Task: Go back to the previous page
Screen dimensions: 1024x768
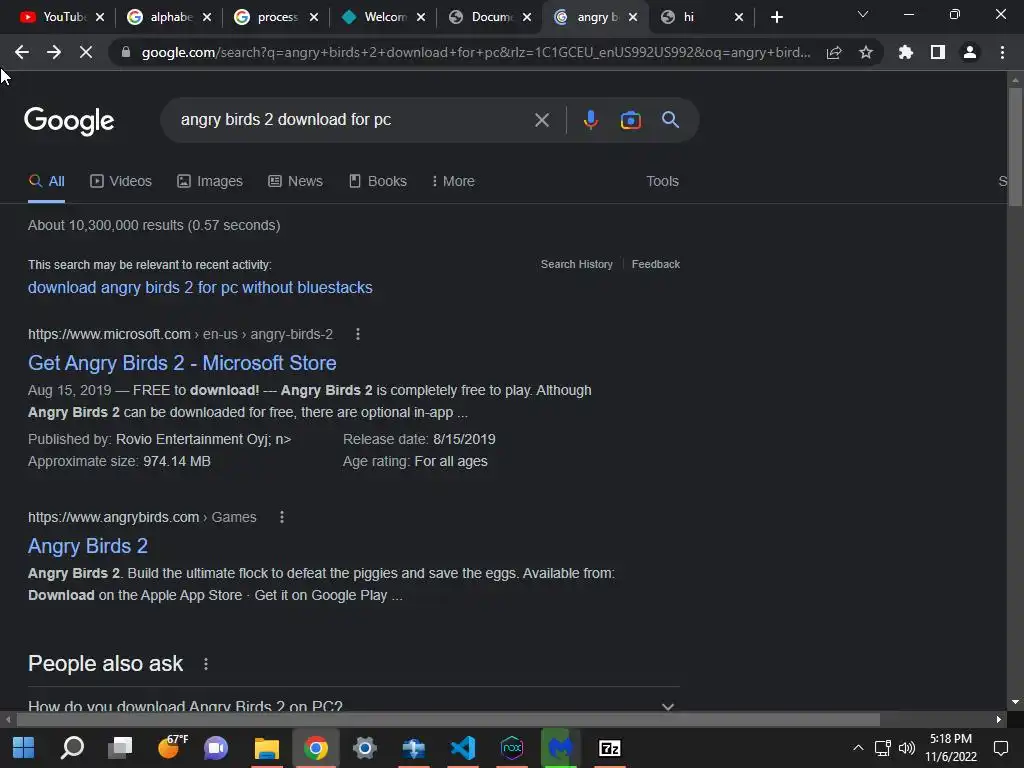Action: click(x=22, y=52)
